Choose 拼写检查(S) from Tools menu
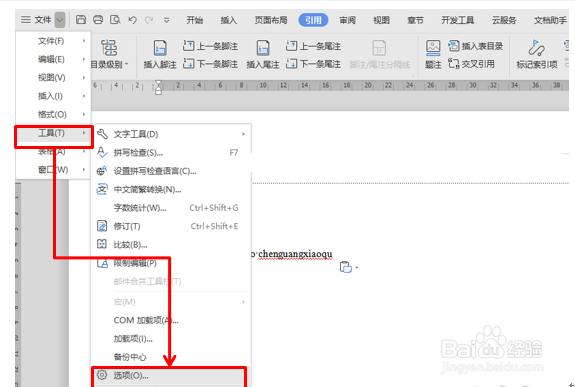Viewport: 575px width, 387px height. [x=171, y=153]
